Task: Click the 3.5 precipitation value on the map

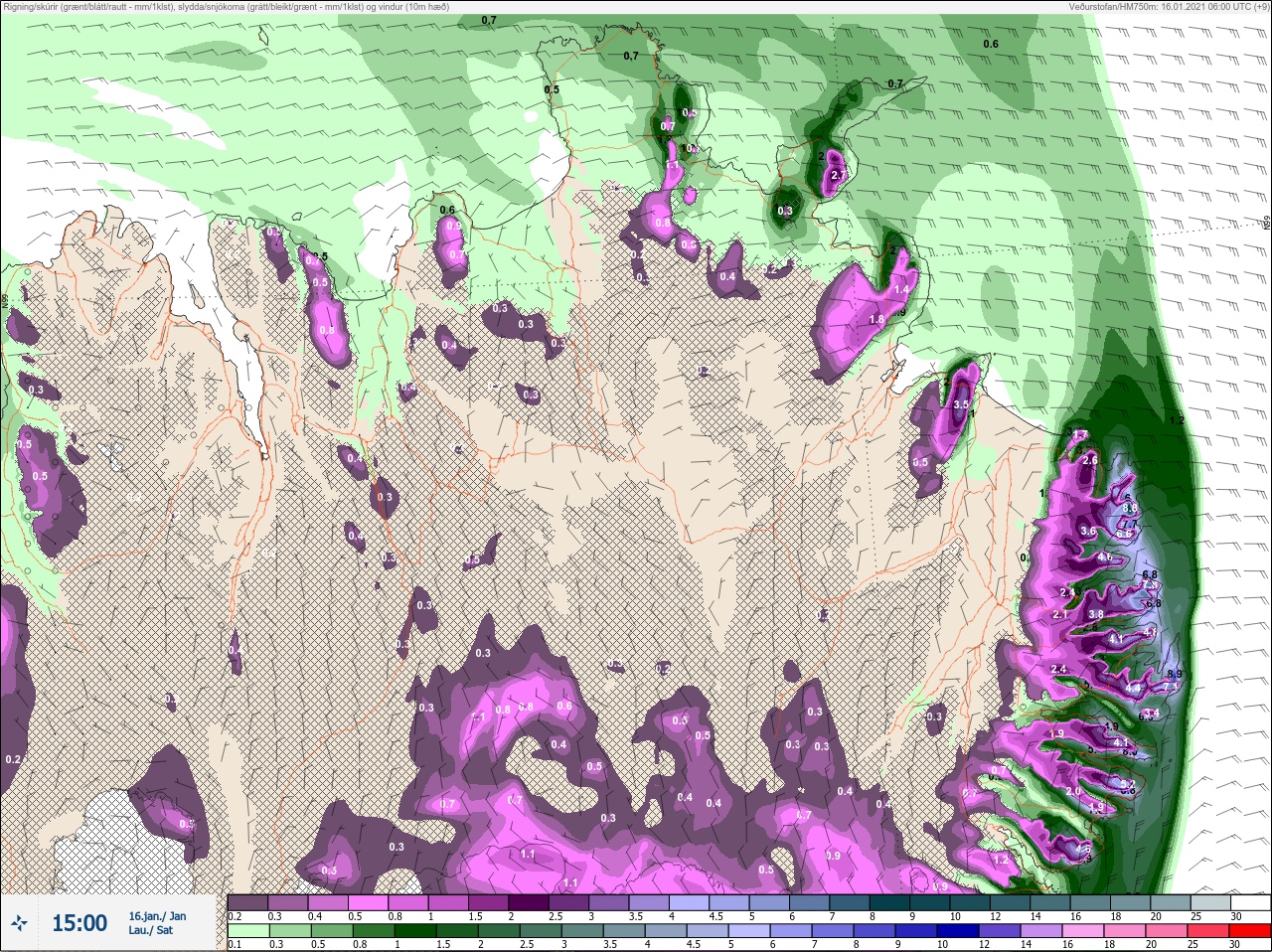Action: (960, 405)
